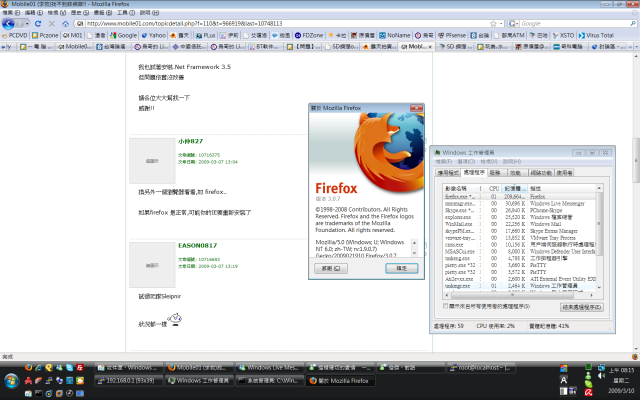Select the explorer.exe process row
Screen dimensions: 640x400
tap(520, 217)
